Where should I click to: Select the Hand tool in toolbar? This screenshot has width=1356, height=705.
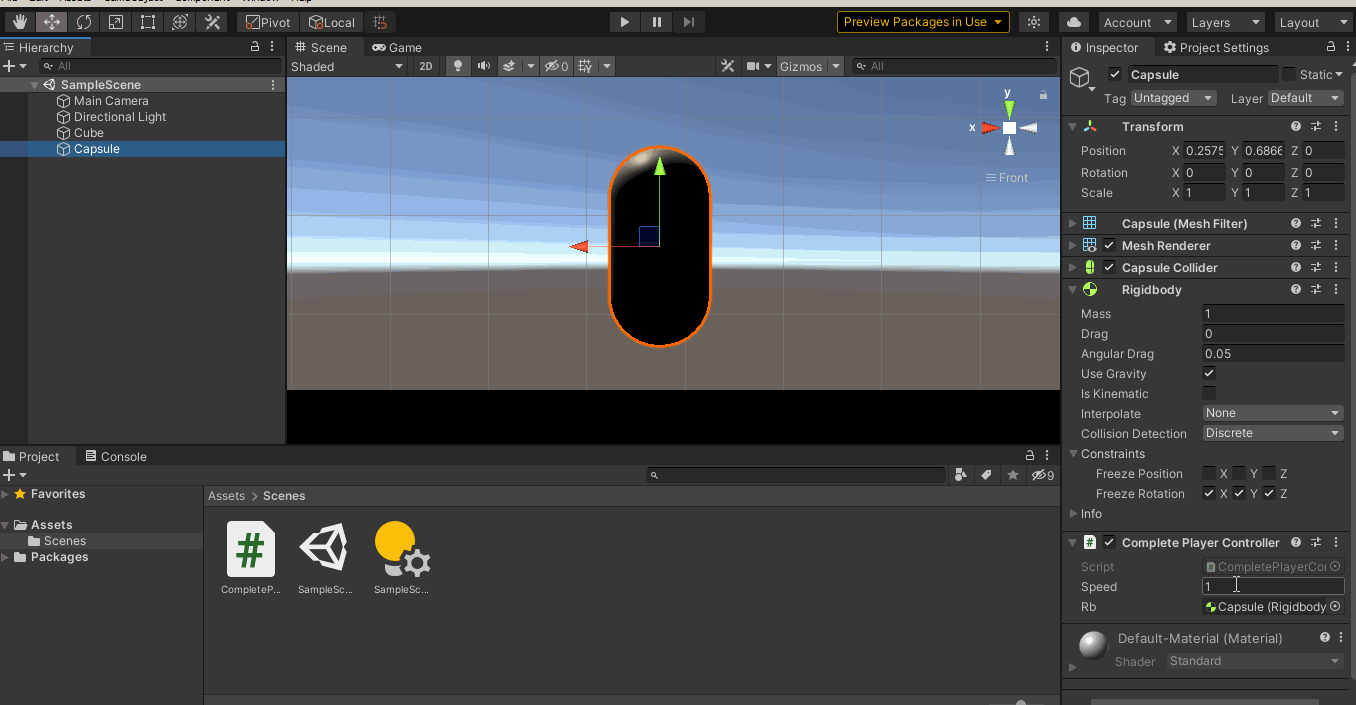pyautogui.click(x=19, y=22)
